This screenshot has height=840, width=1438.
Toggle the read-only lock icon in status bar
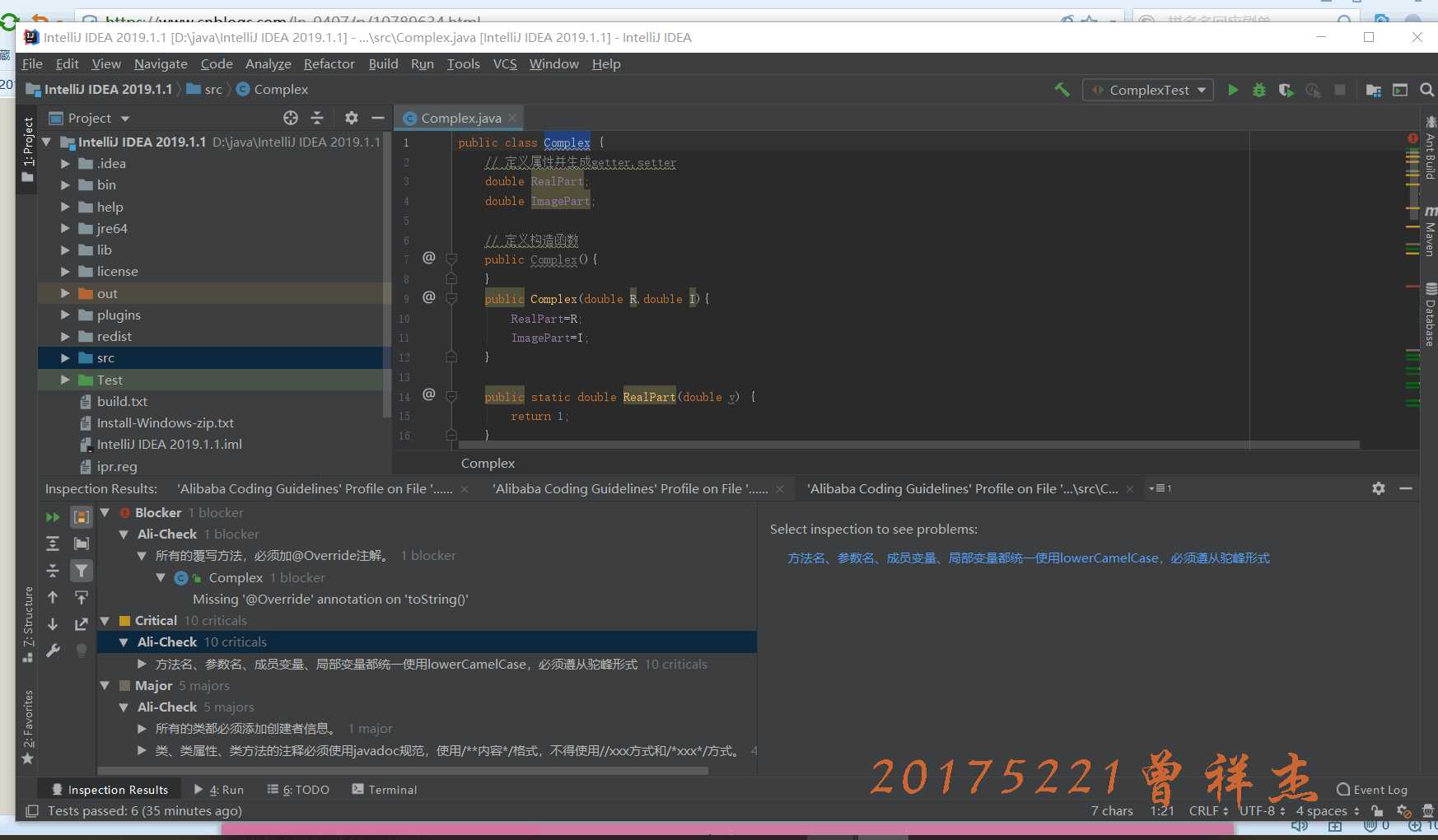[1377, 811]
